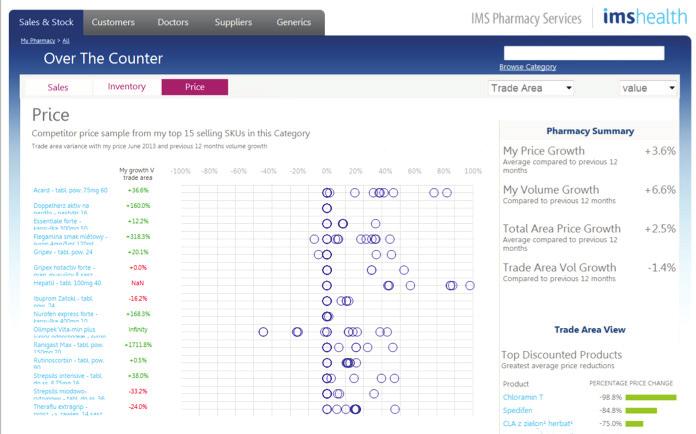The height and width of the screenshot is (434, 696).
Task: Click the My Price Growth +3.6% value
Action: (x=660, y=151)
